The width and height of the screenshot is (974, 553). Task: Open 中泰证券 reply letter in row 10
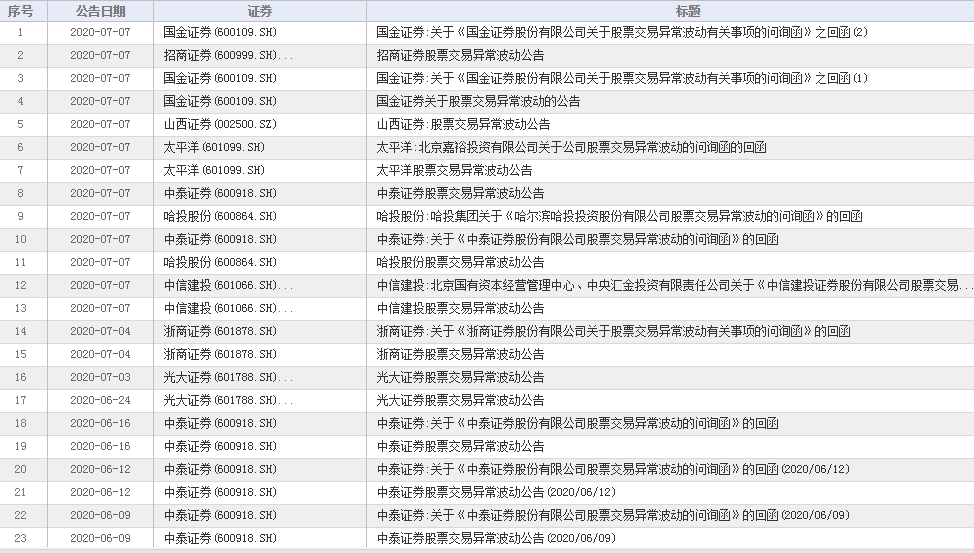[x=577, y=239]
